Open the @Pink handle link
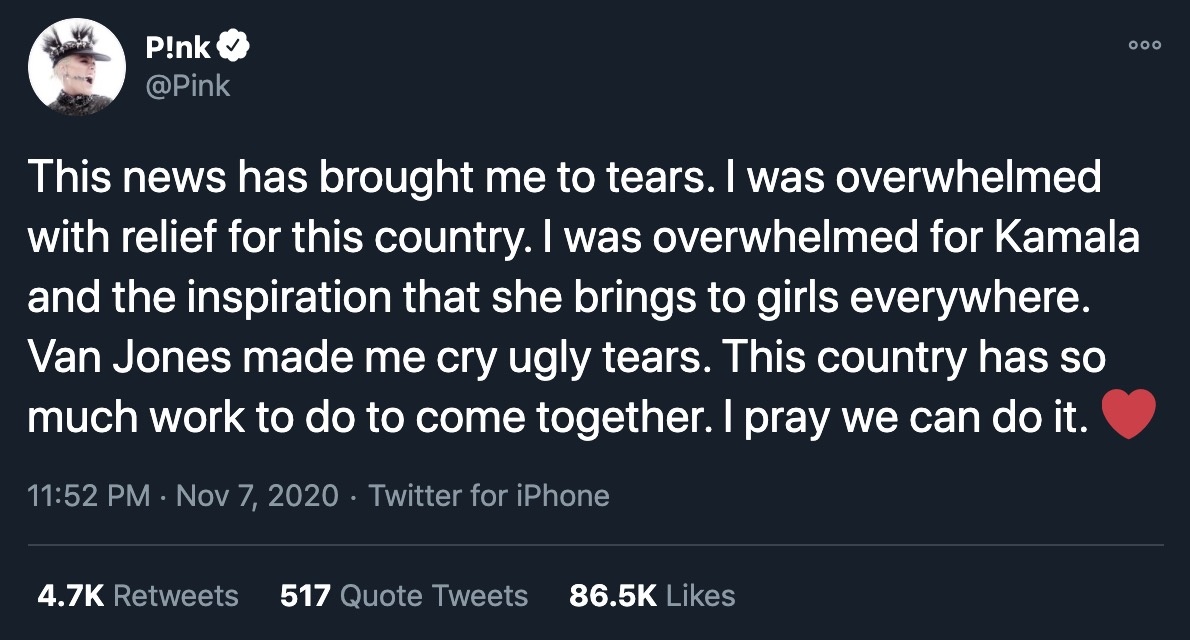The height and width of the screenshot is (640, 1190). (187, 86)
